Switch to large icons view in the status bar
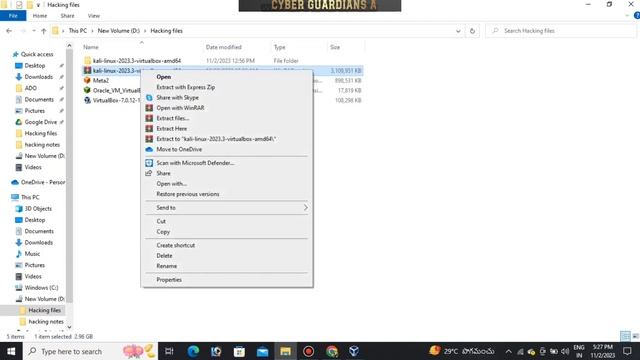This screenshot has height=360, width=640. (x=635, y=336)
